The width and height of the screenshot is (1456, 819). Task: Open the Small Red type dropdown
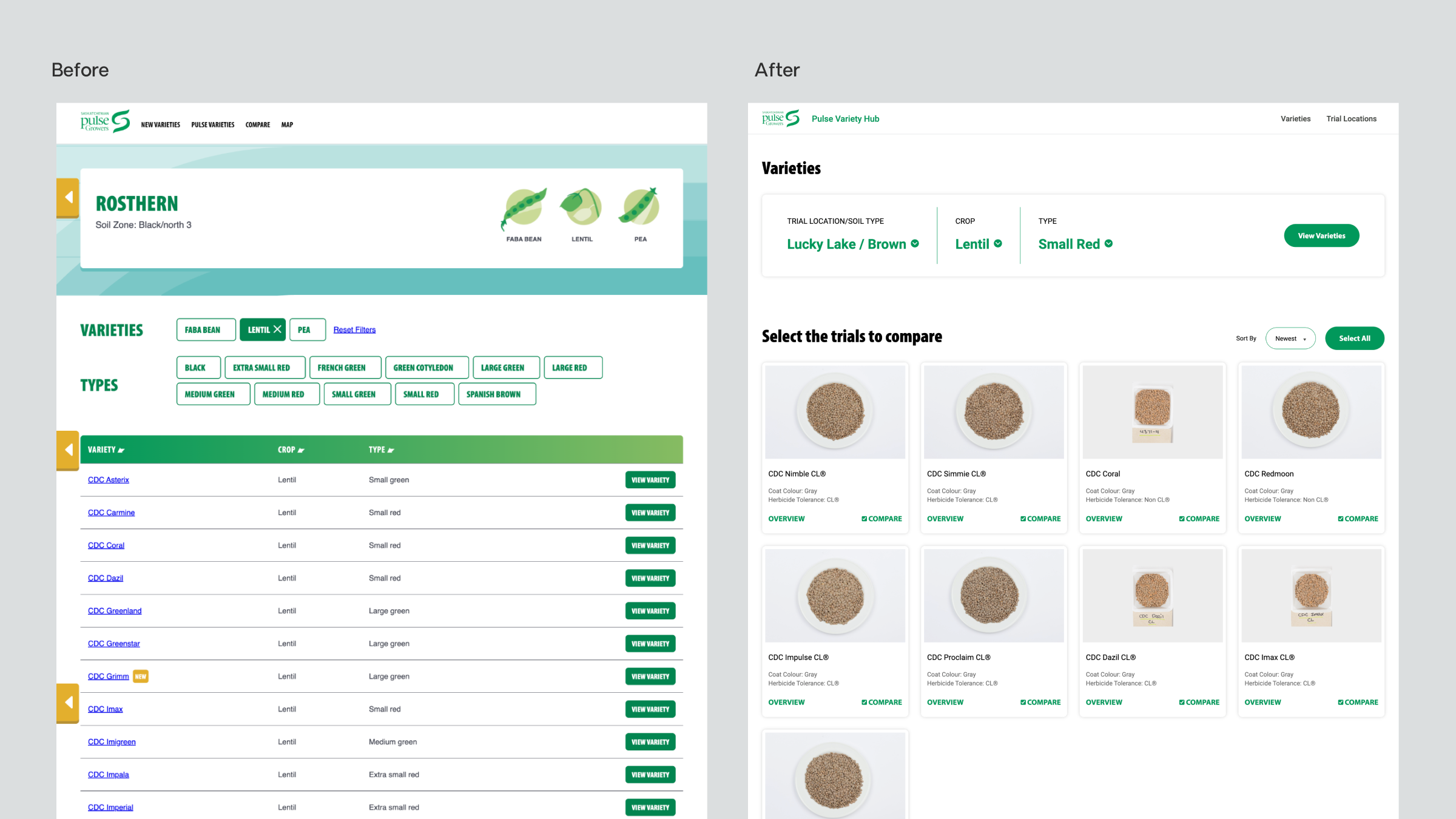point(1075,244)
